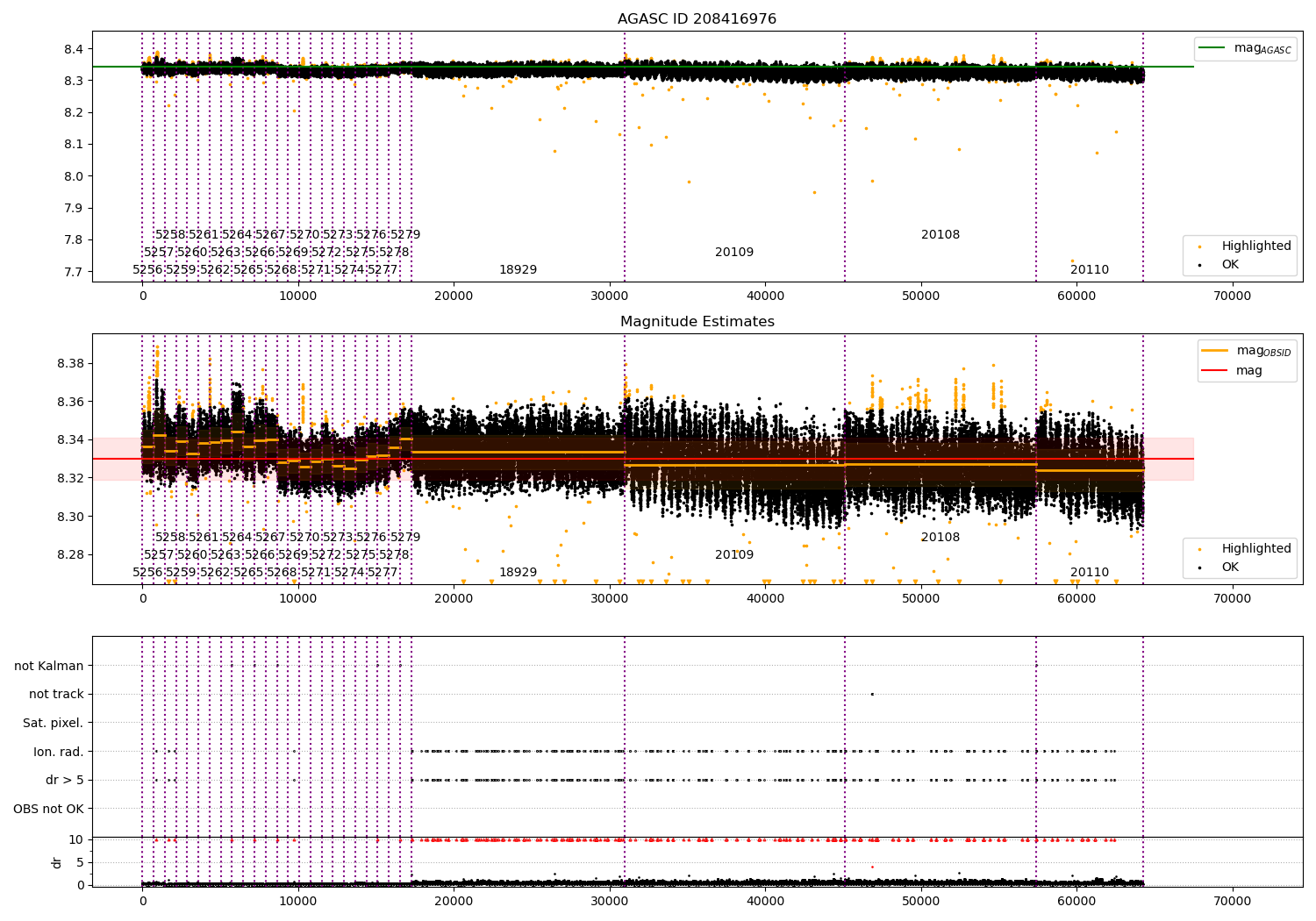Select the orange mag OBSID legend entry
This screenshot has width=1316, height=921.
click(1246, 351)
